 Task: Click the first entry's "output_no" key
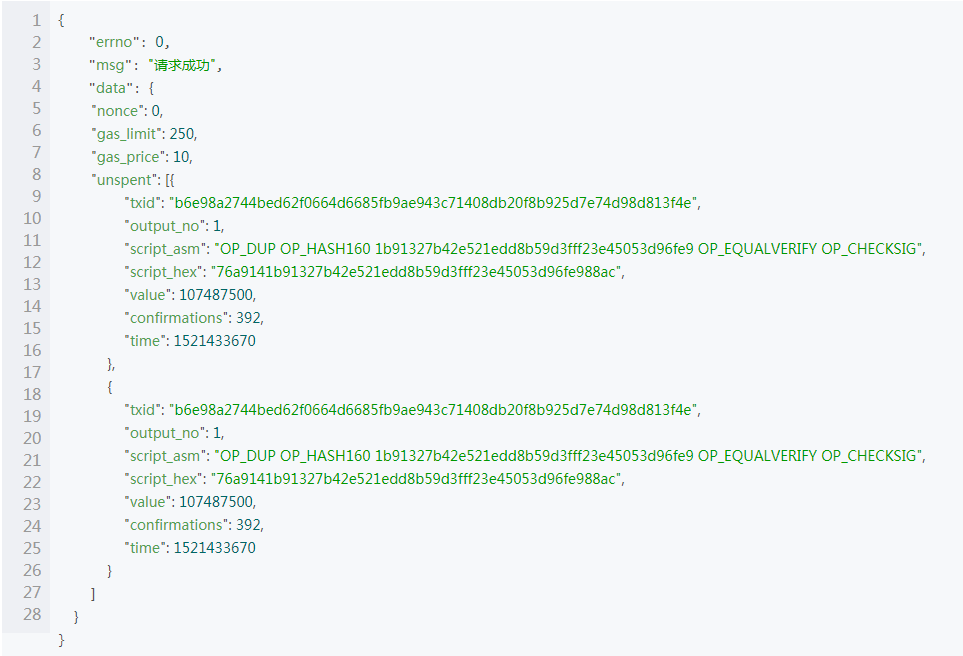(164, 226)
